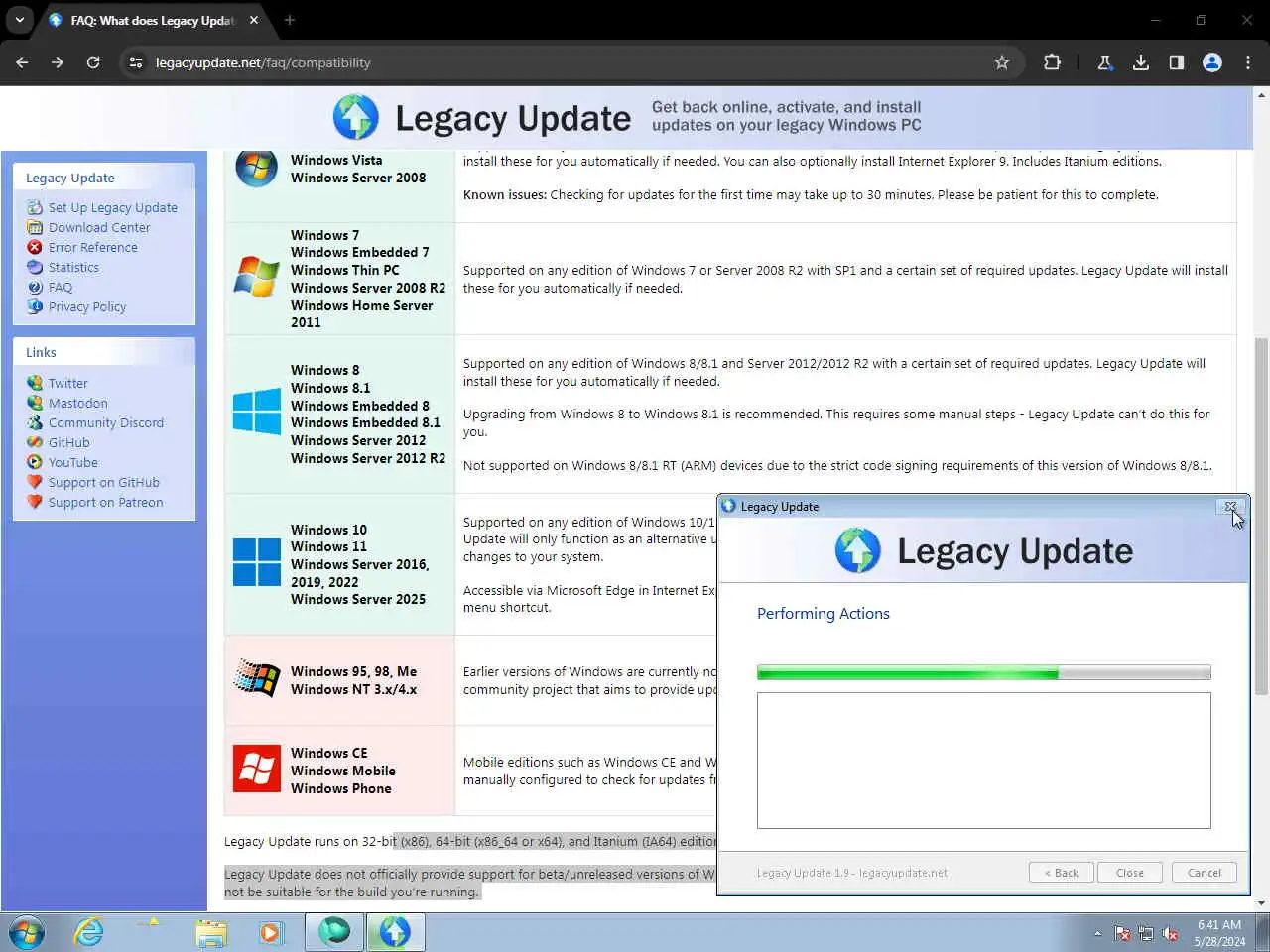Close the FAQ browser tab

coord(254,20)
